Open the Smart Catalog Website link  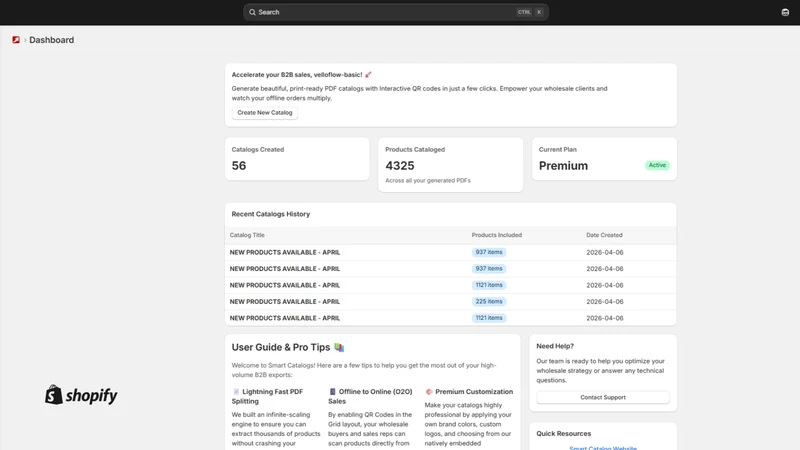click(603, 448)
